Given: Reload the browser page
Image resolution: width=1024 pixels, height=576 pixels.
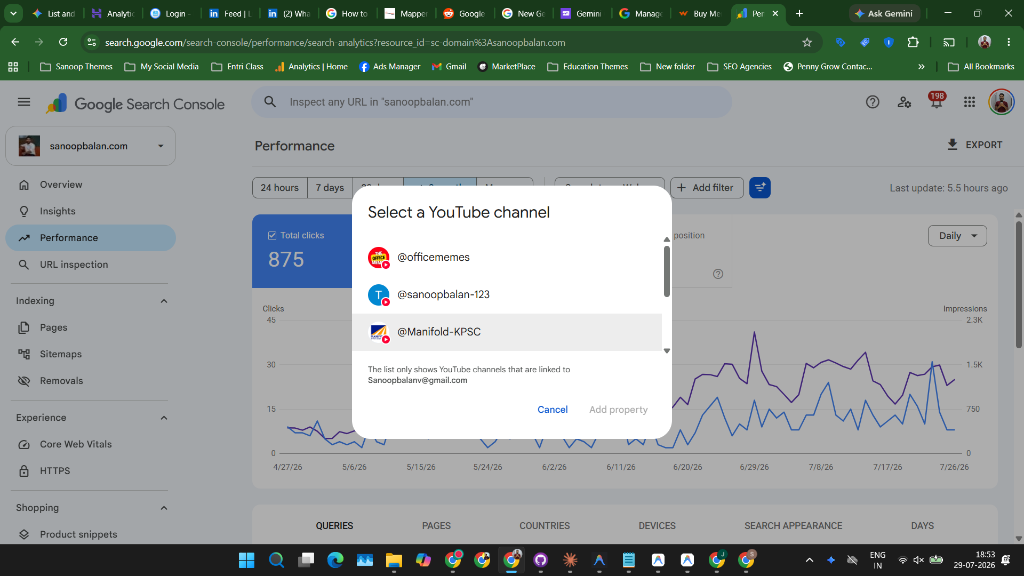Looking at the screenshot, I should 63,42.
